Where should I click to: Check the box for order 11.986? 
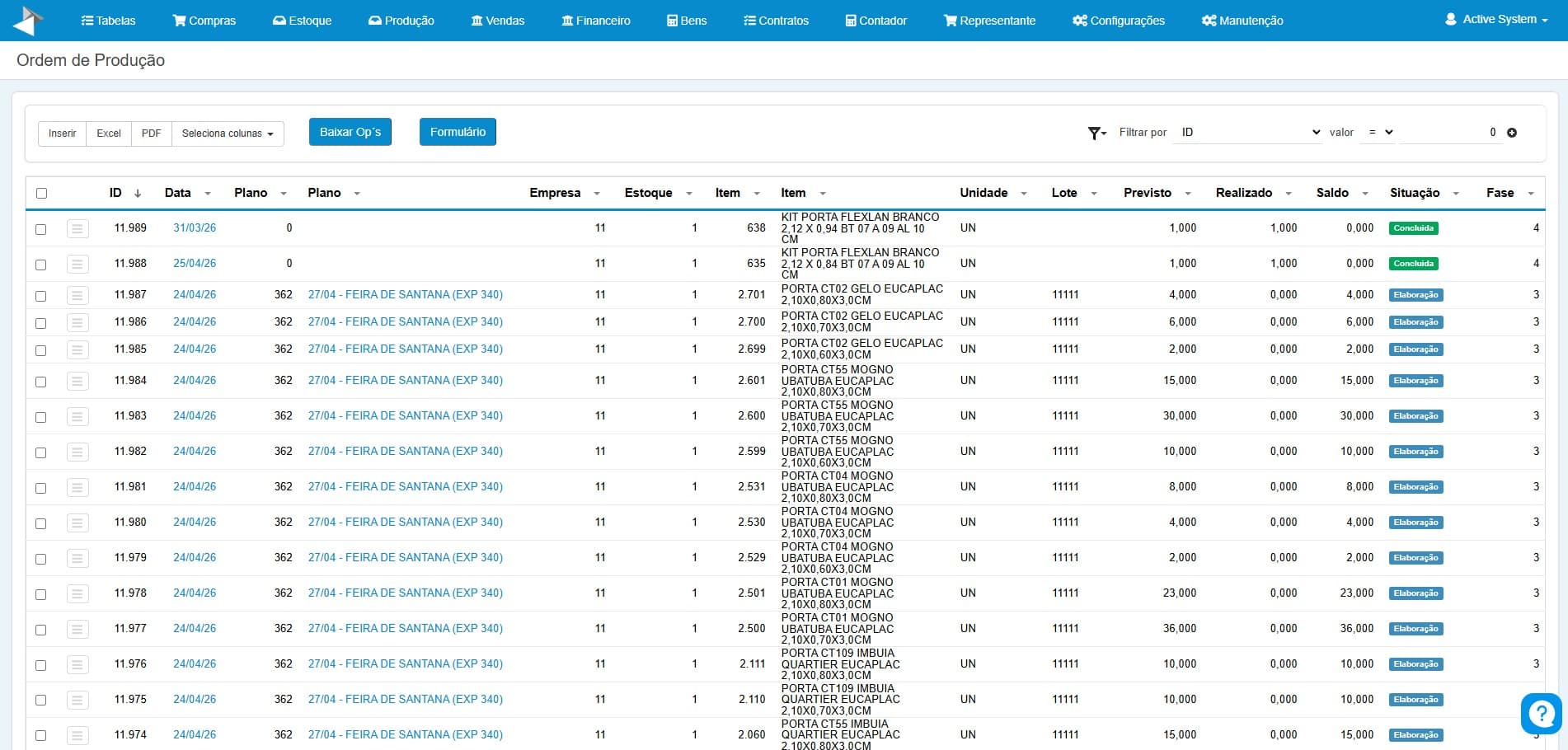coord(41,323)
